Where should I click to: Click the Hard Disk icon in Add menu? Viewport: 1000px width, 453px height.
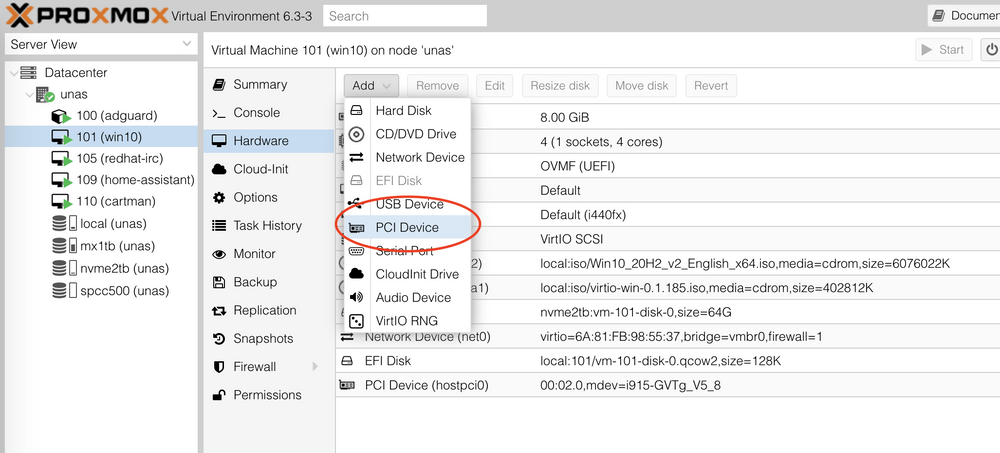pyautogui.click(x=356, y=110)
